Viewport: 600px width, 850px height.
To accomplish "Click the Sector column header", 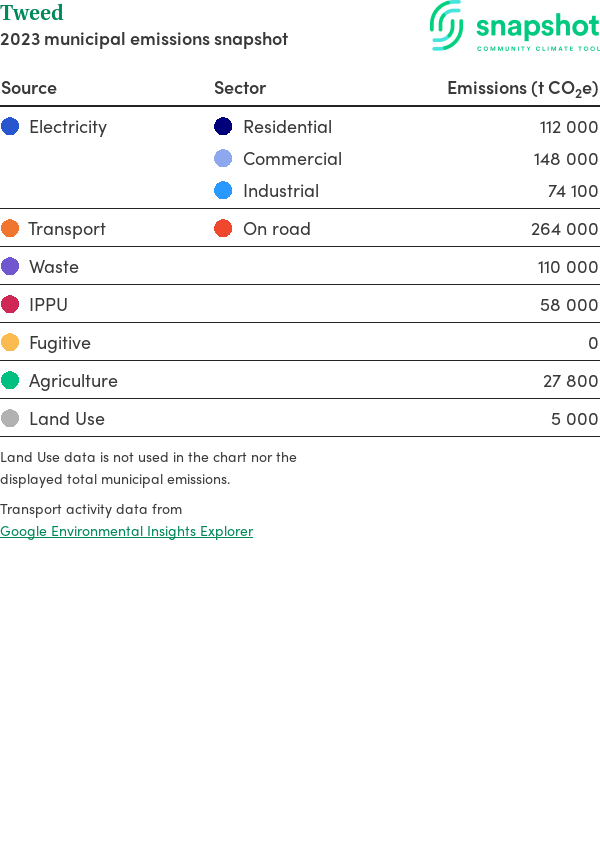I will tap(240, 88).
